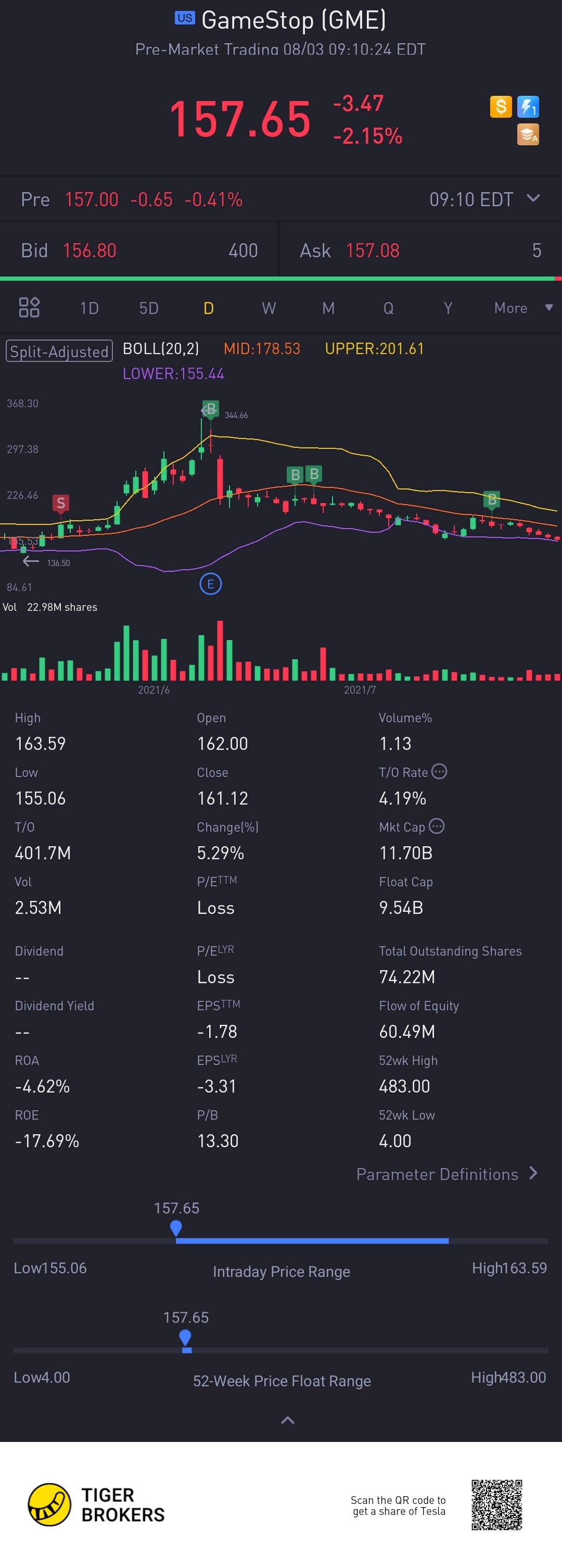The image size is (562, 1568).
Task: Tap Scan the QR code text
Action: (x=399, y=1506)
